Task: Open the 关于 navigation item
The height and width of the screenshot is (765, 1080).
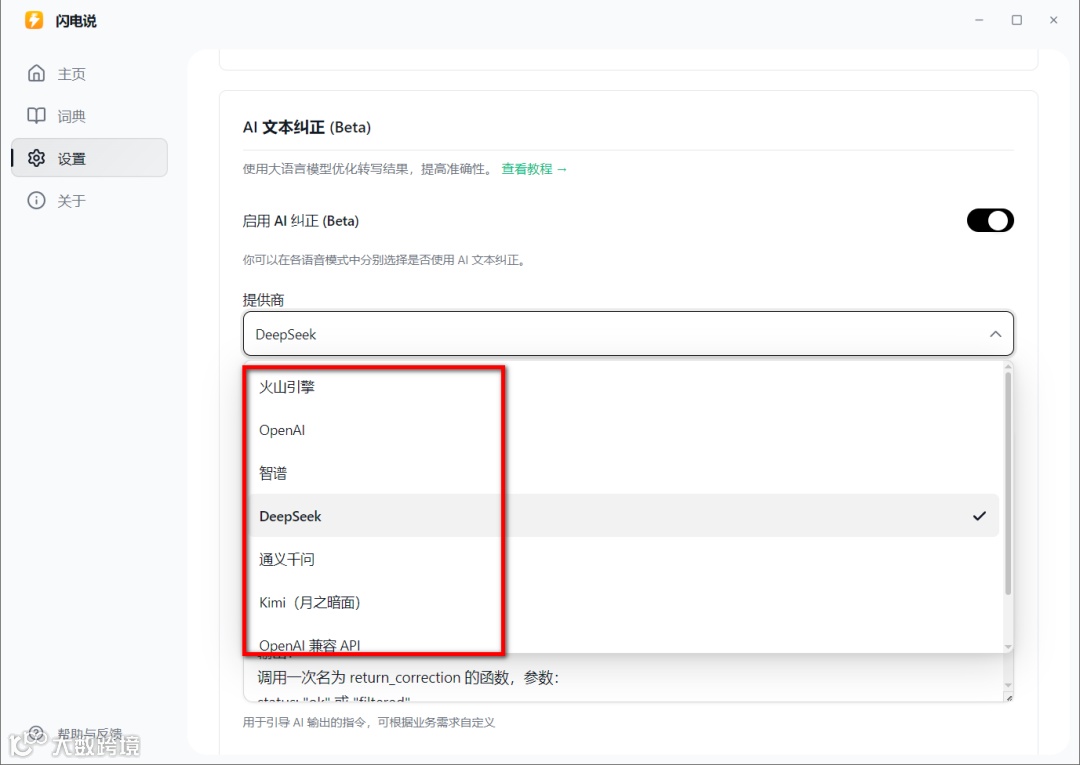Action: pyautogui.click(x=90, y=200)
